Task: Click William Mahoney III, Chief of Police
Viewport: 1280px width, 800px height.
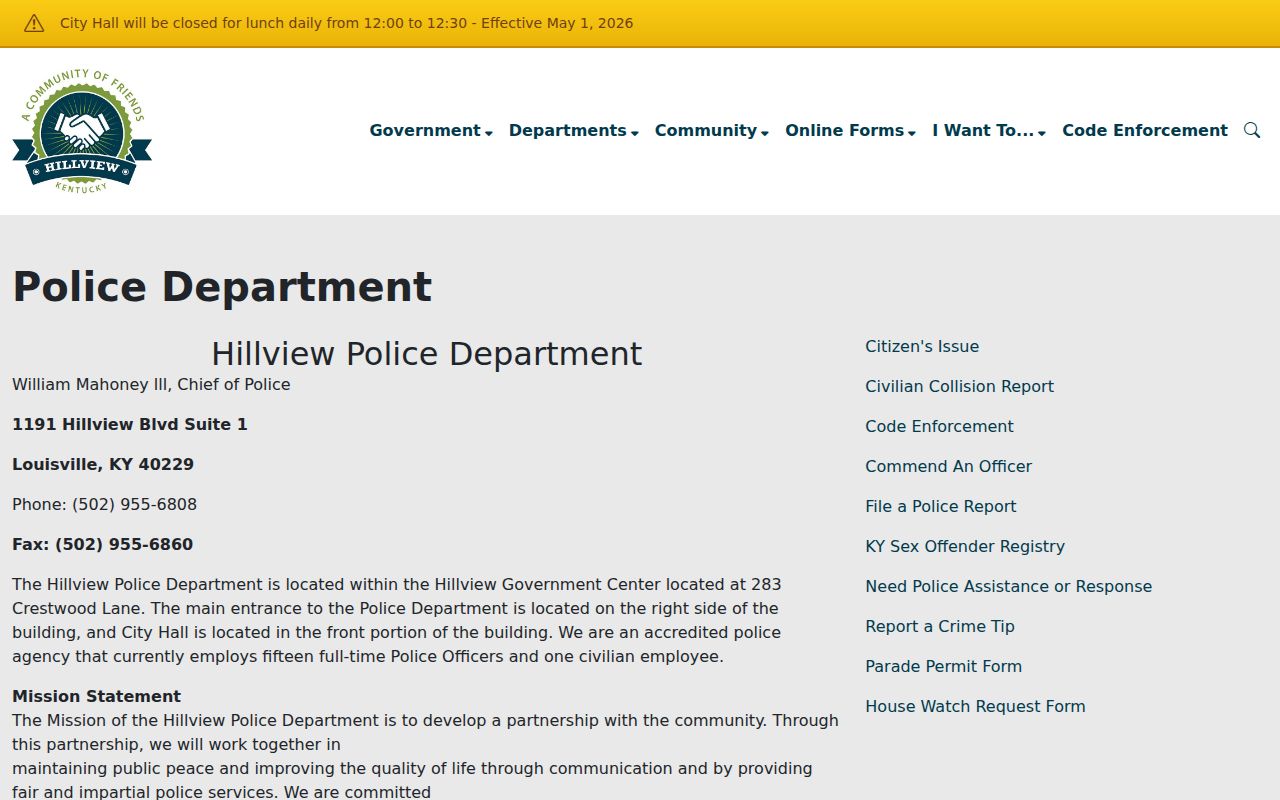Action: point(151,384)
